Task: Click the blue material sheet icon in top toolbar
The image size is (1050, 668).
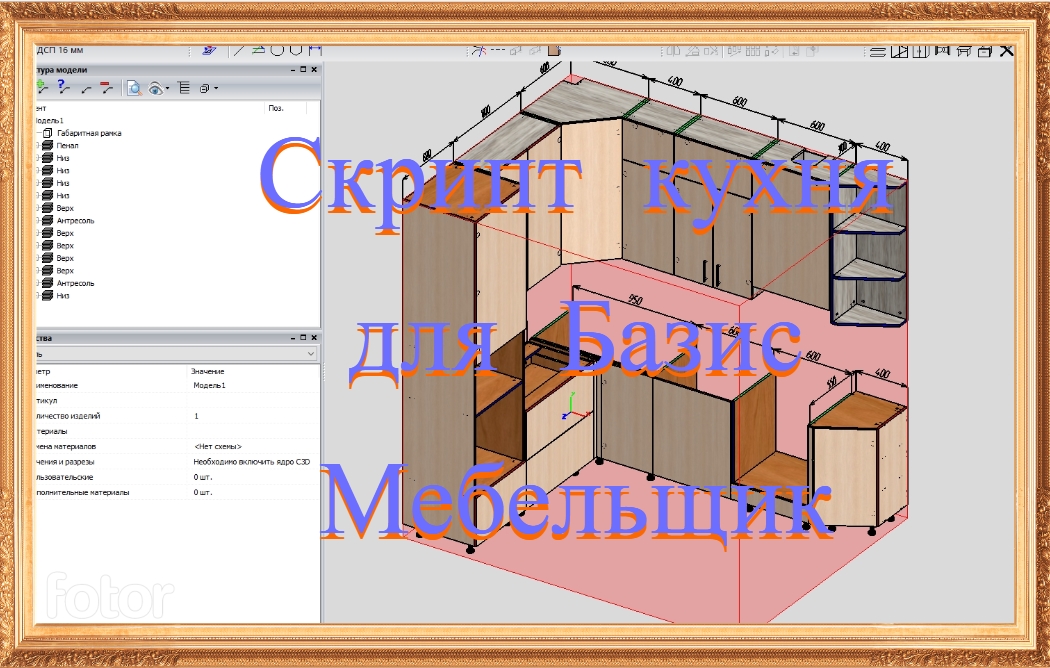Action: coord(210,50)
